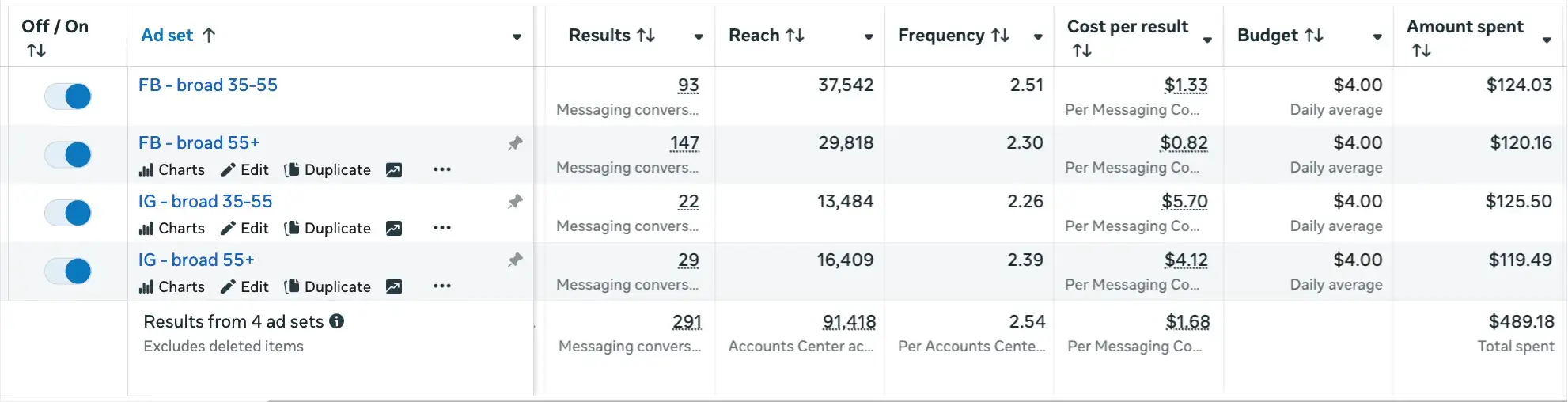Disable the IG - broad 55+ ad set
This screenshot has width=1568, height=402.
click(68, 271)
